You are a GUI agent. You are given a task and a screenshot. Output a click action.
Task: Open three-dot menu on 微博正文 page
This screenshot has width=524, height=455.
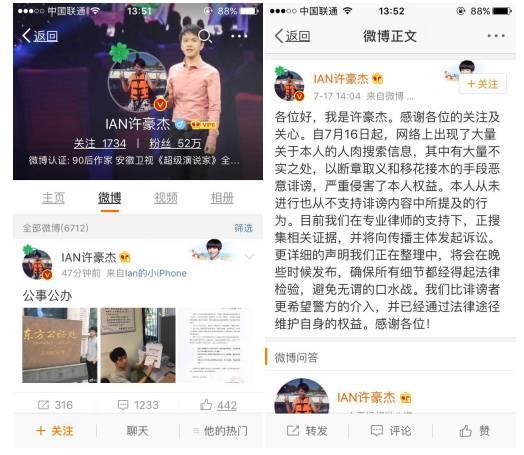pyautogui.click(x=496, y=36)
